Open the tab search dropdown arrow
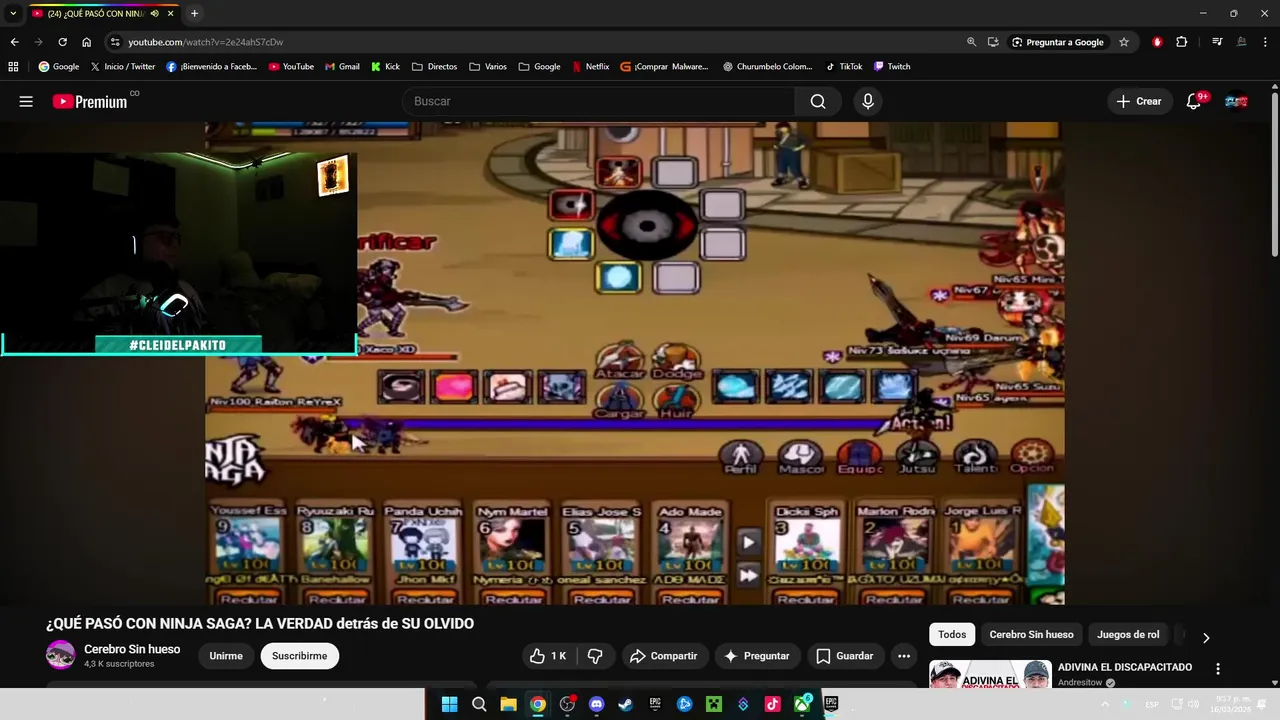This screenshot has width=1280, height=720. [13, 13]
